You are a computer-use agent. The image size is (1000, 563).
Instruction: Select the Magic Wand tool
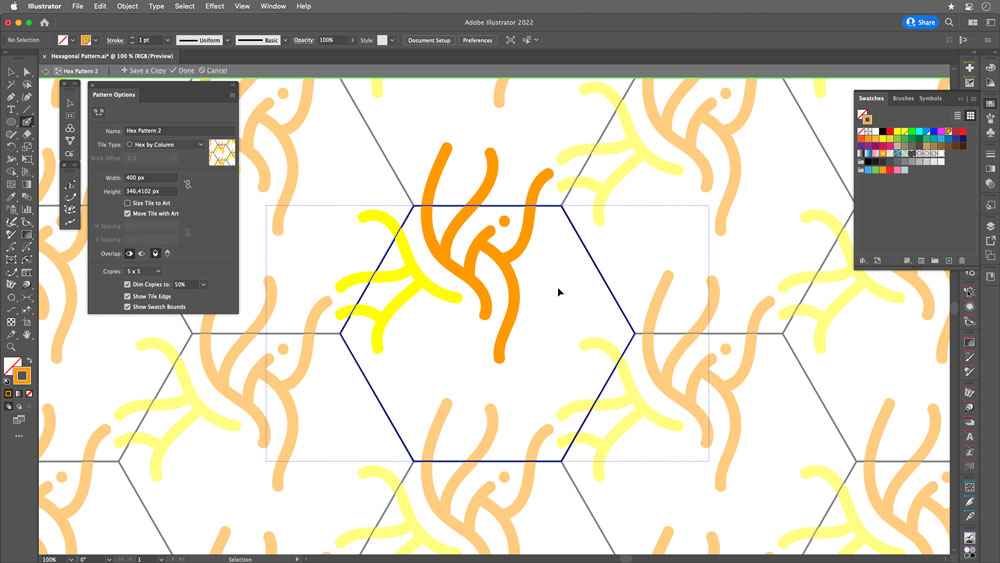click(11, 85)
